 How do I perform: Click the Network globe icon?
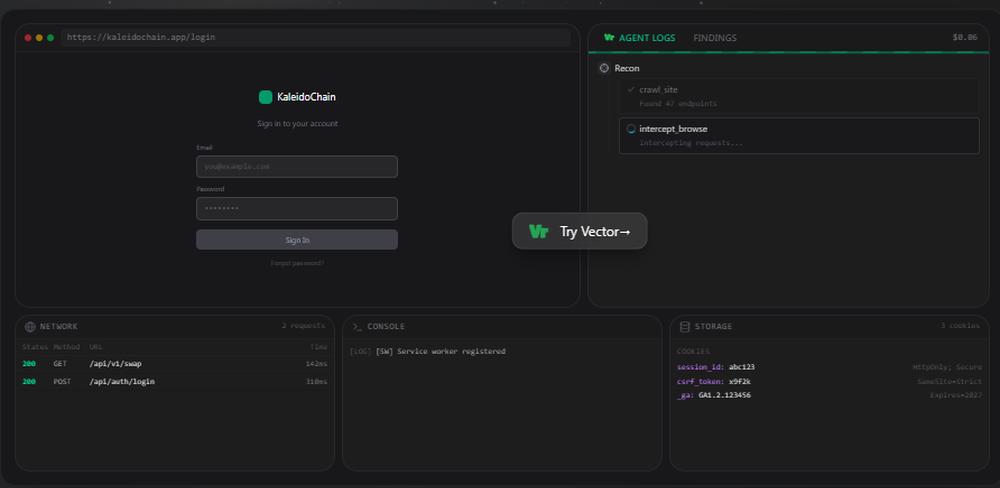30,327
